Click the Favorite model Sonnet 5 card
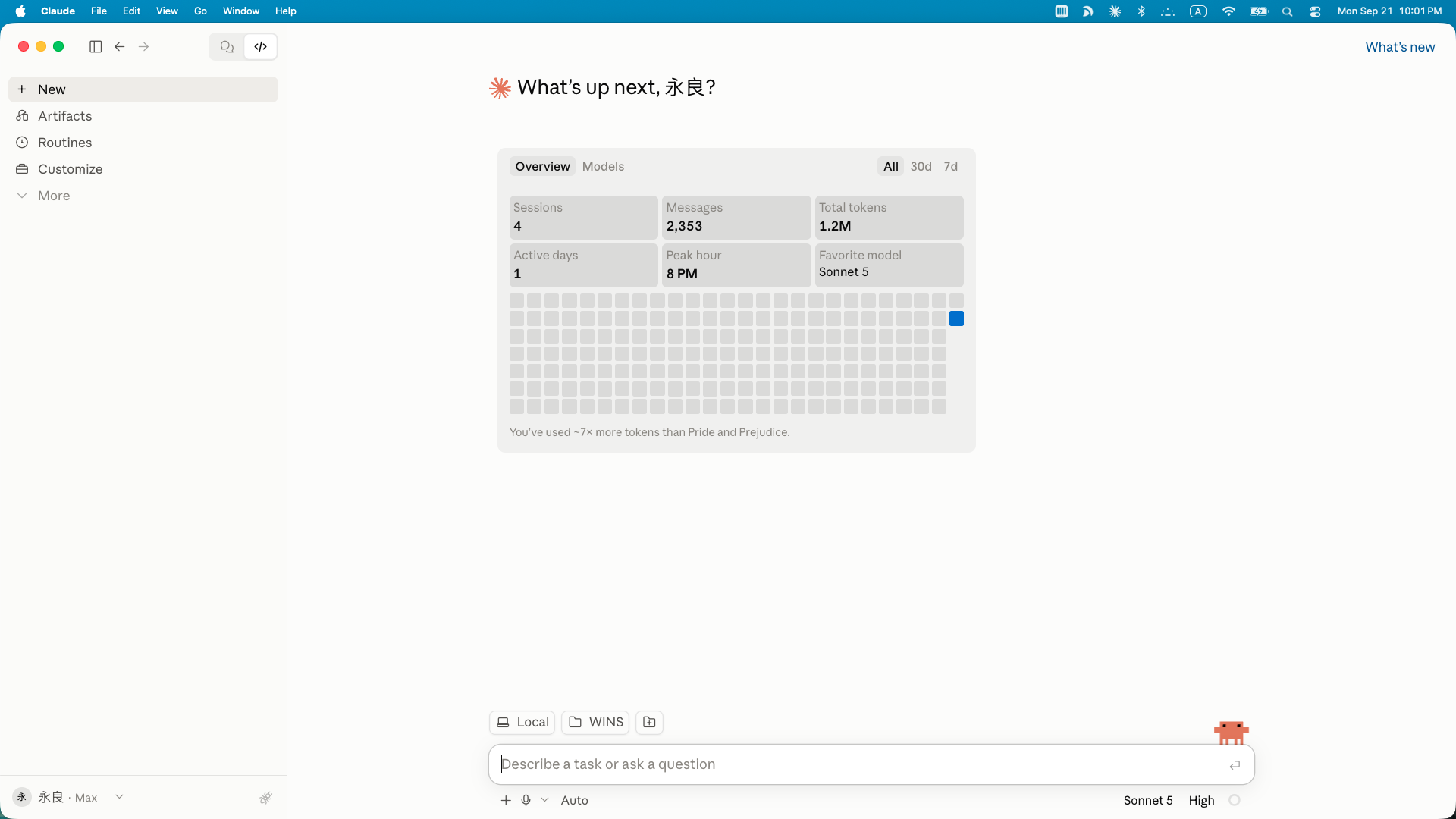Image resolution: width=1456 pixels, height=819 pixels. 889,265
